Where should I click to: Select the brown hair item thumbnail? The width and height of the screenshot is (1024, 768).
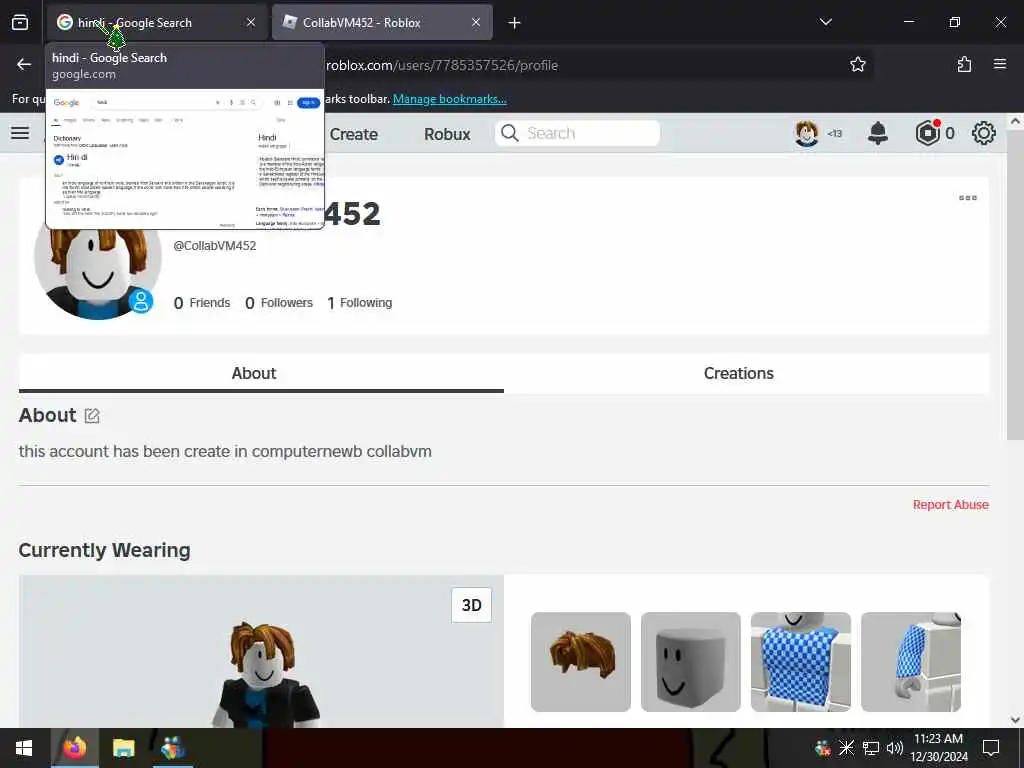pos(581,662)
